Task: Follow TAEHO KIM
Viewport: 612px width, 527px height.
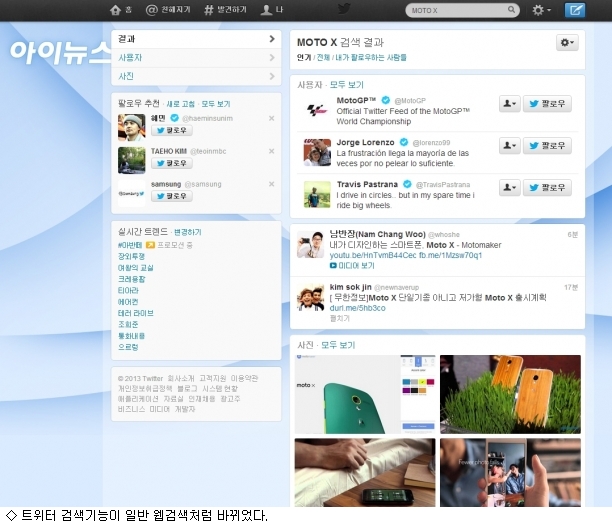Action: point(172,163)
